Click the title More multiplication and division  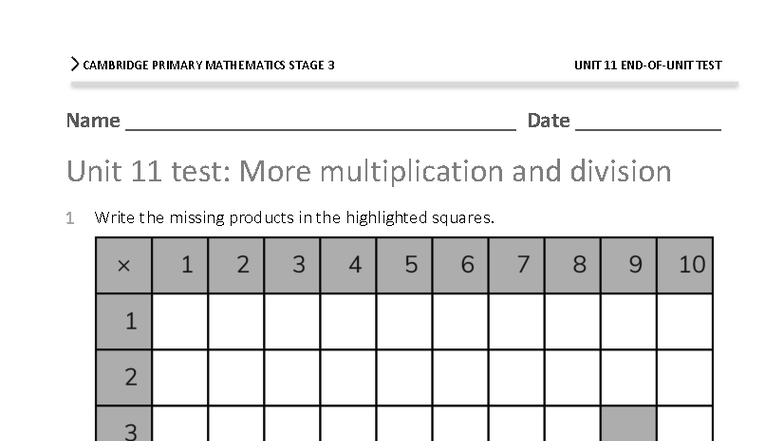coord(368,172)
